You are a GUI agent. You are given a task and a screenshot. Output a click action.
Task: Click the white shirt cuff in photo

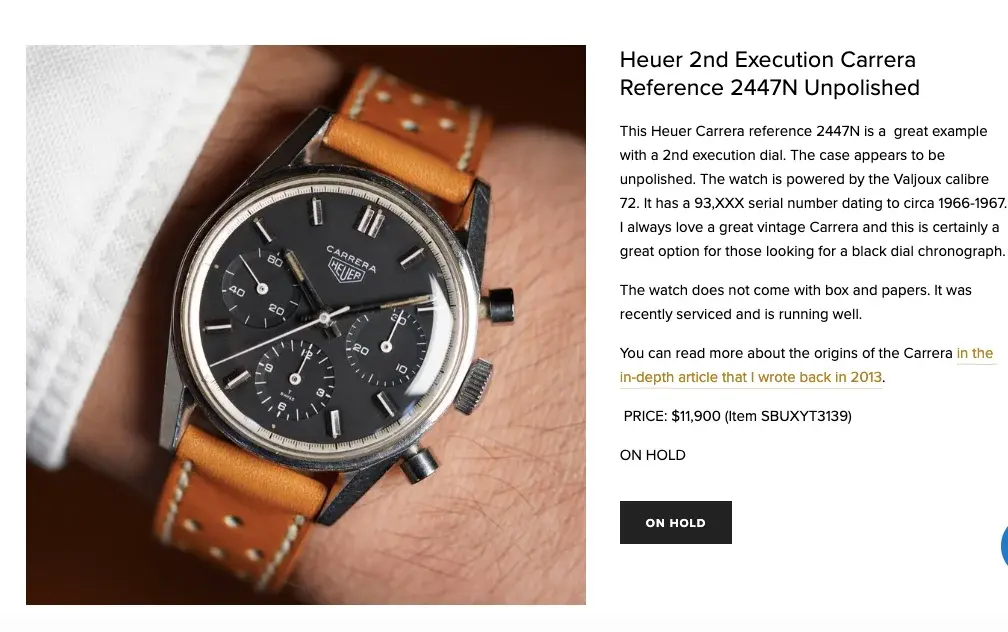click(96, 244)
